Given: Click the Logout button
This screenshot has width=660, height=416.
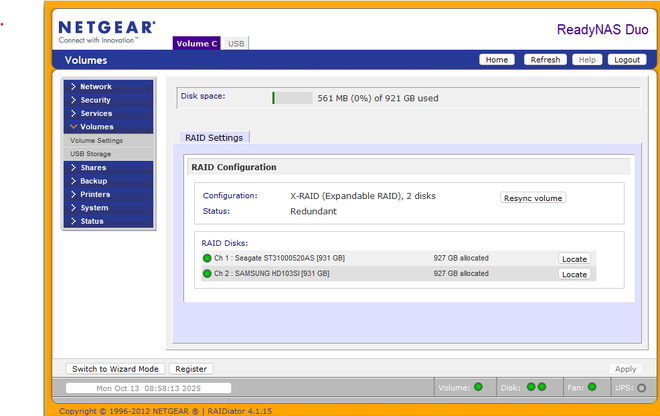Looking at the screenshot, I should 627,60.
